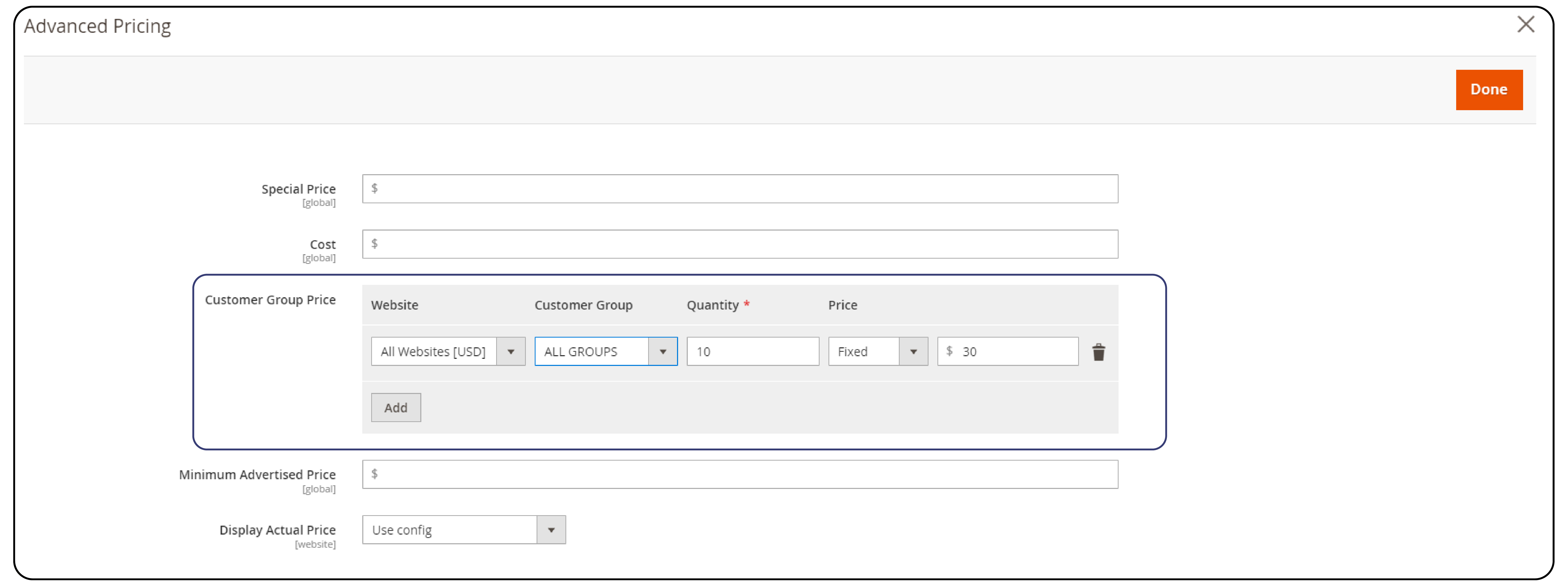Open the ALL GROUPS customer group dropdown
The width and height of the screenshot is (1568, 586).
point(606,352)
